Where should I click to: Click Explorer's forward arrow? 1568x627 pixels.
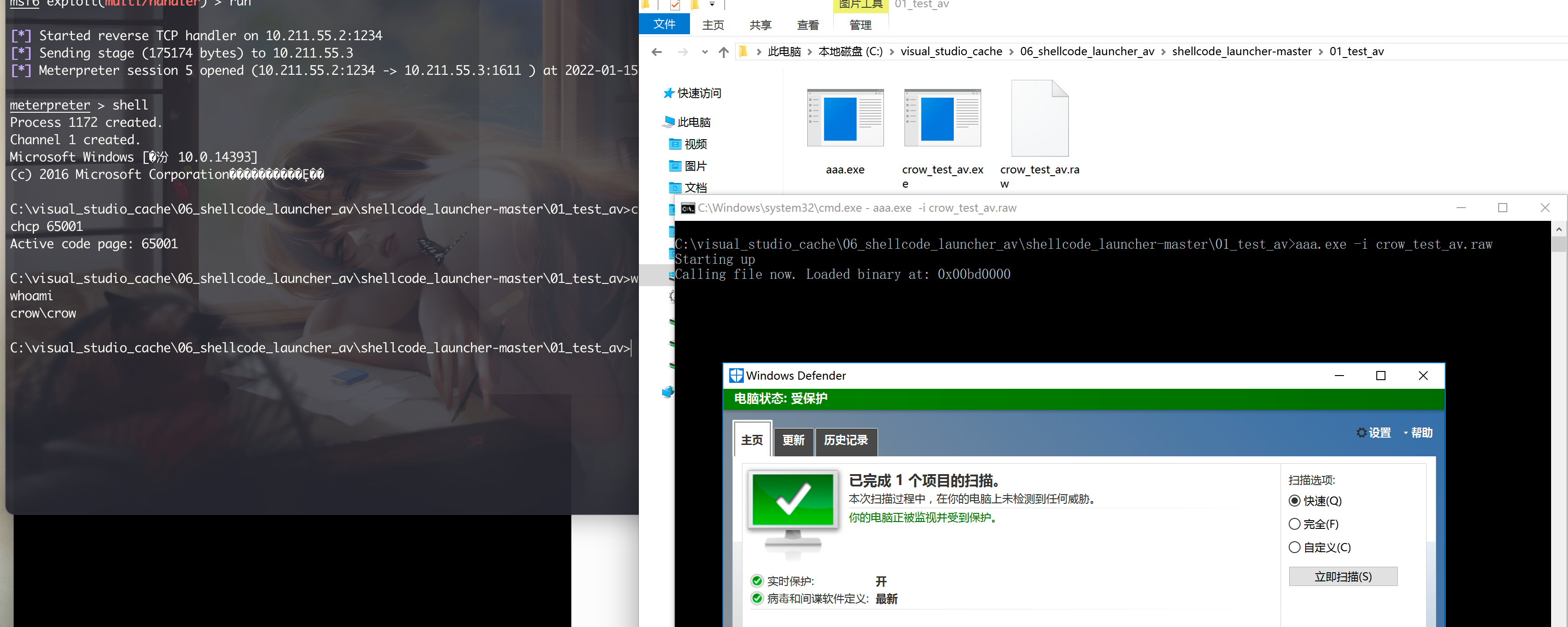click(x=683, y=52)
